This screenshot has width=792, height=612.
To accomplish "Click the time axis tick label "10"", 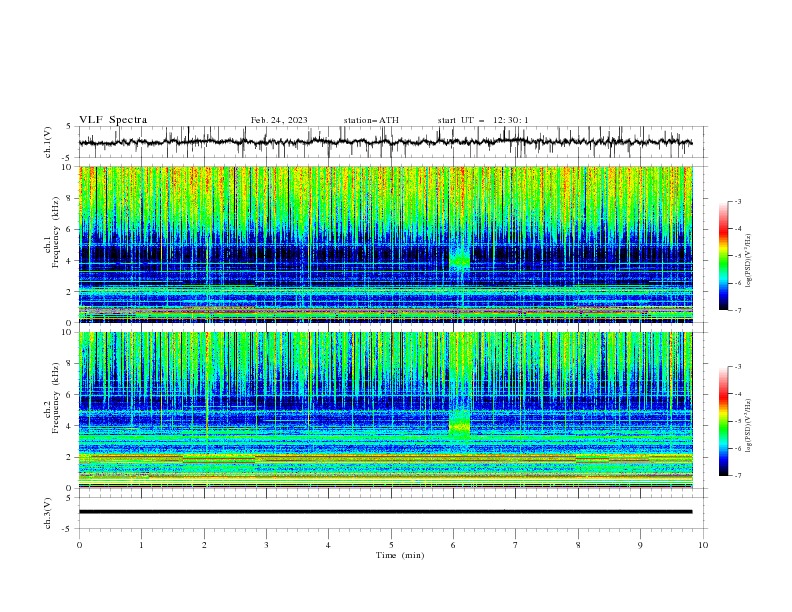I will coord(703,545).
